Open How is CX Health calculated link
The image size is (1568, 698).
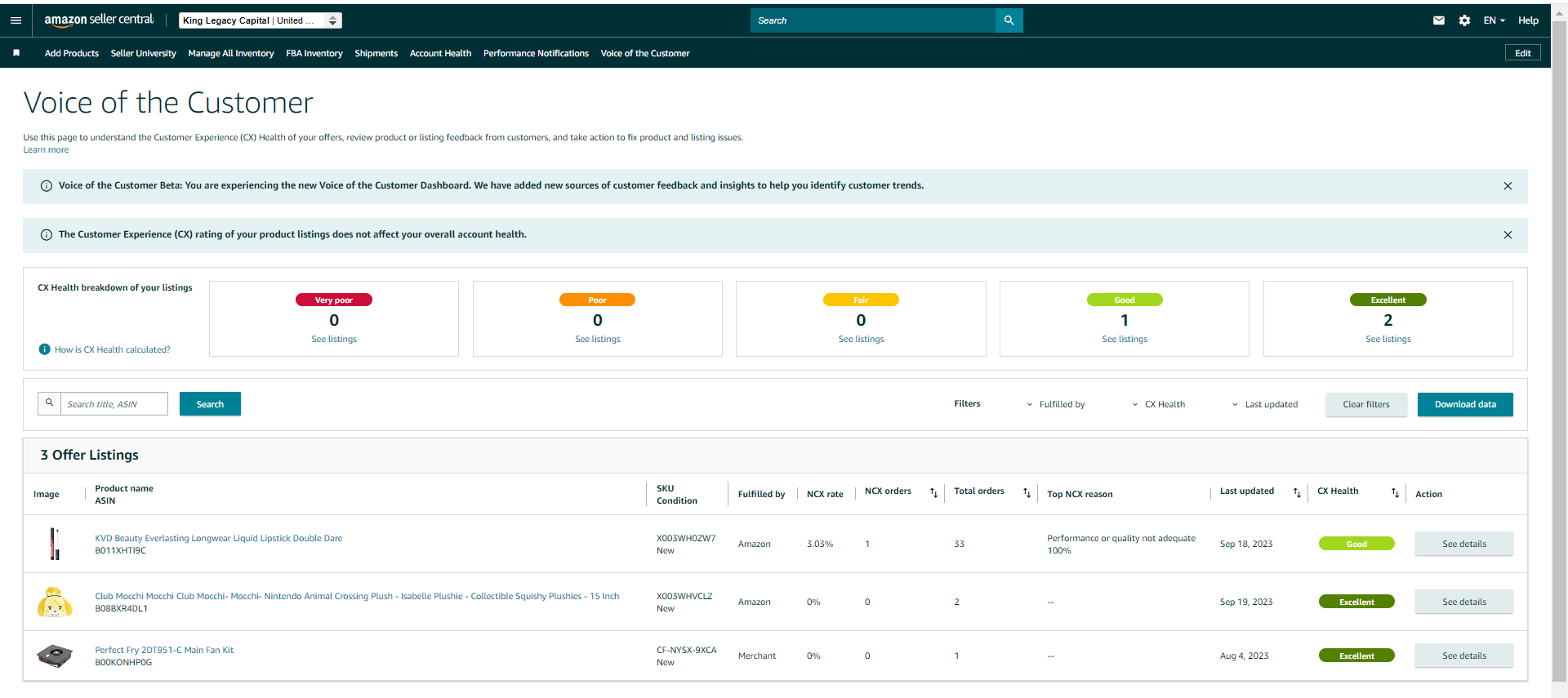[113, 349]
